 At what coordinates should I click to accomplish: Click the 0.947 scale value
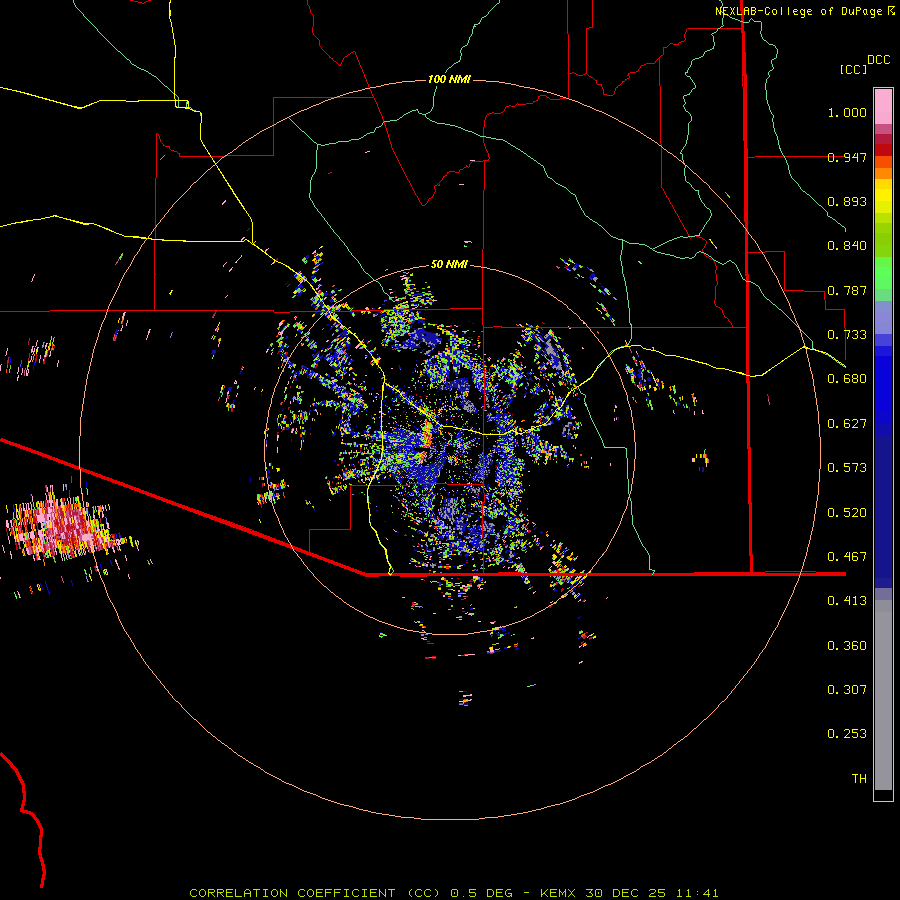(x=847, y=157)
